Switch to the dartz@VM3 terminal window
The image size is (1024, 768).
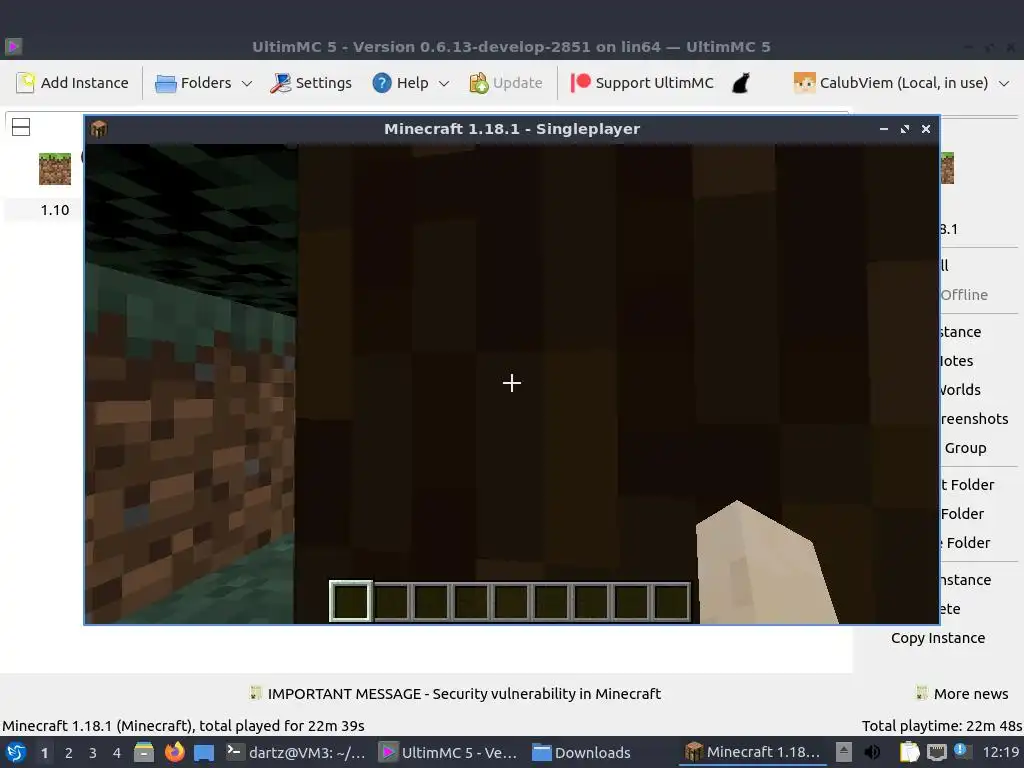pos(295,752)
